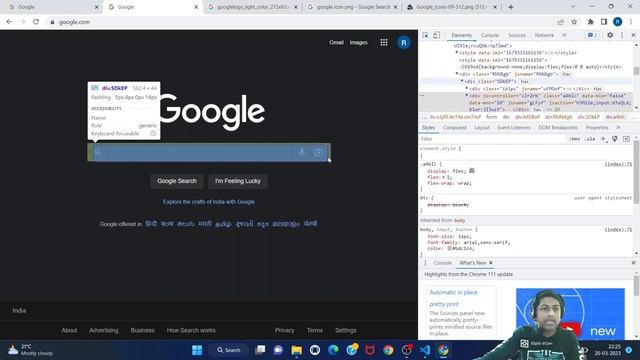Open the DevTools drawer three-dot menu
Screen dimensions: 640x360
(425, 263)
